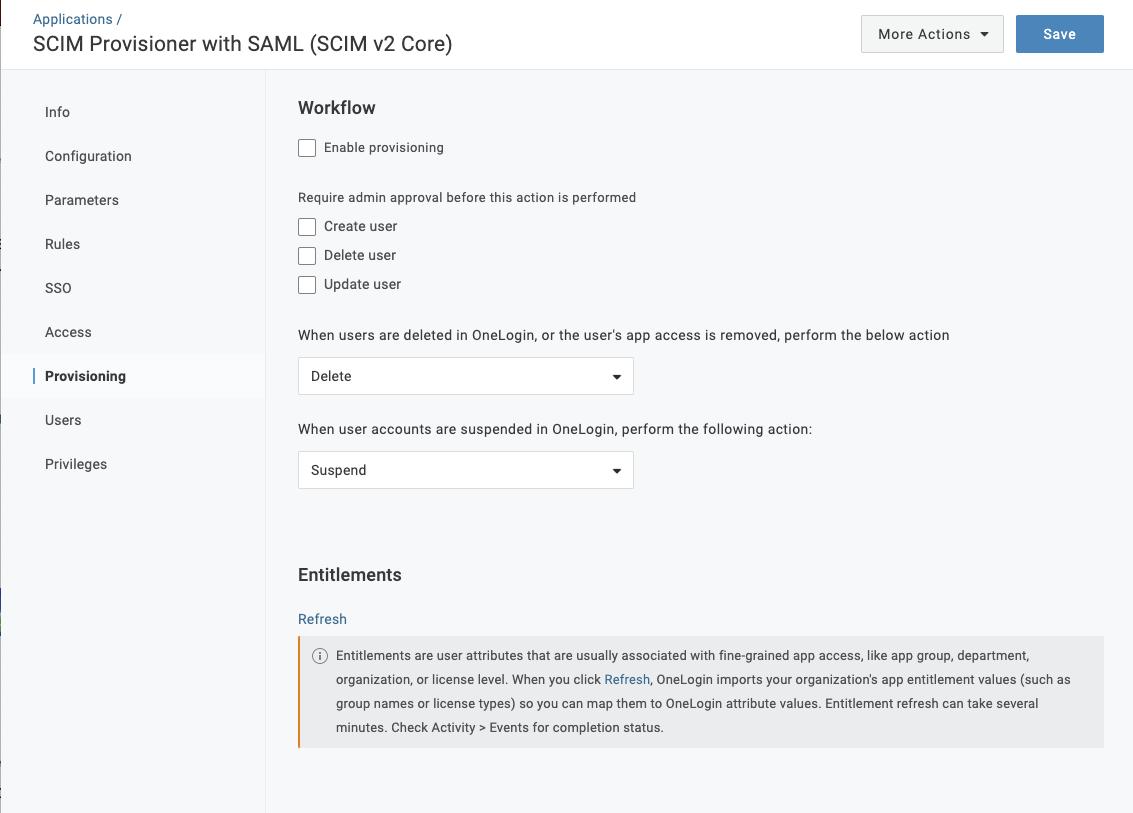Switch to the Configuration tab
1133x813 pixels.
coord(88,156)
